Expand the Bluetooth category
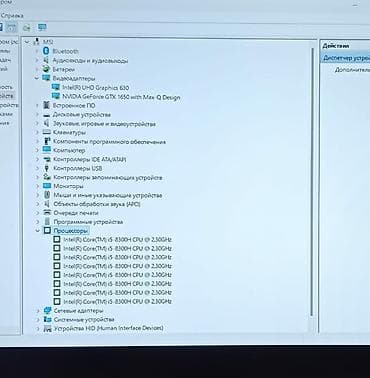 [37, 51]
